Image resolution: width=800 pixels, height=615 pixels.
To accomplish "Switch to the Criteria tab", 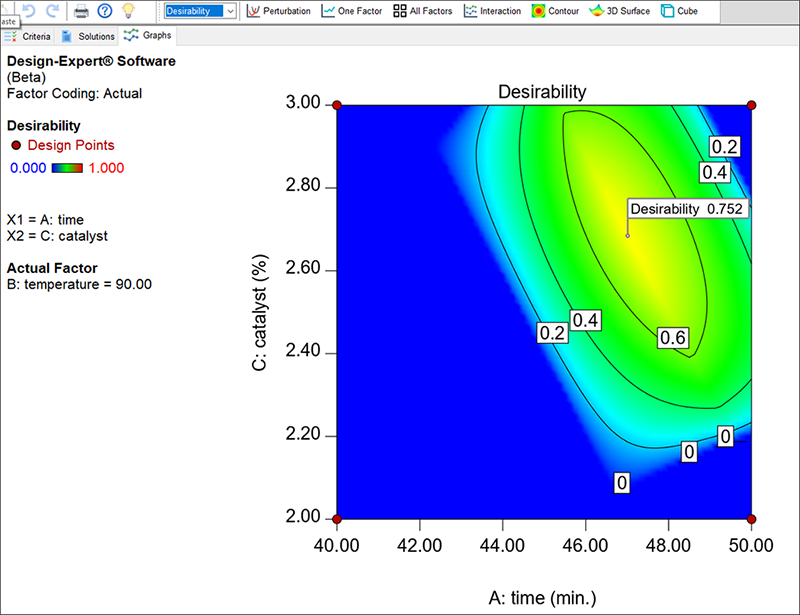I will click(x=28, y=36).
